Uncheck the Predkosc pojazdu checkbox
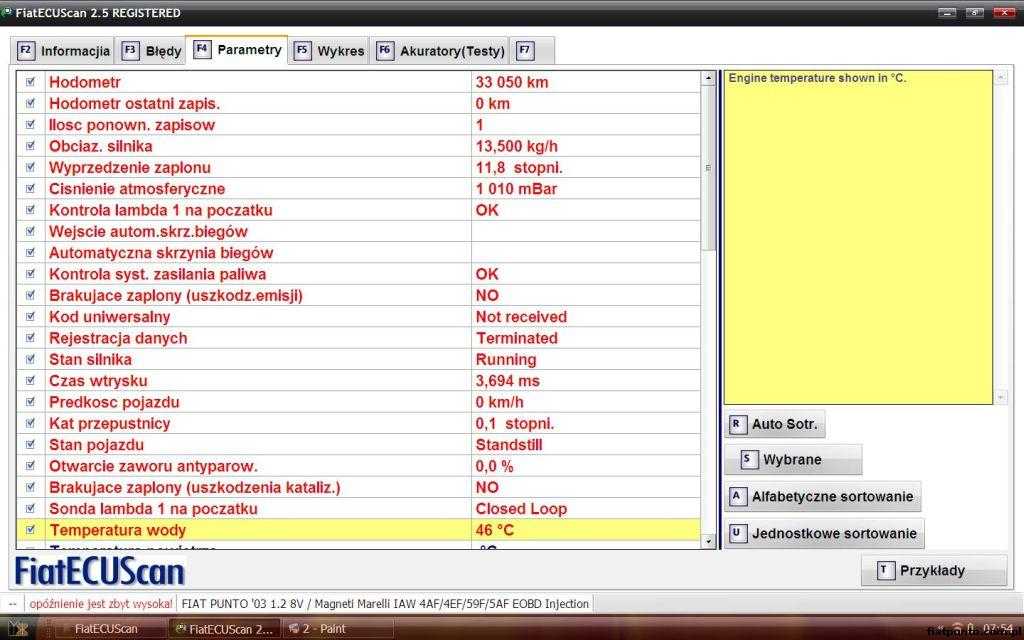1024x640 pixels. [30, 402]
